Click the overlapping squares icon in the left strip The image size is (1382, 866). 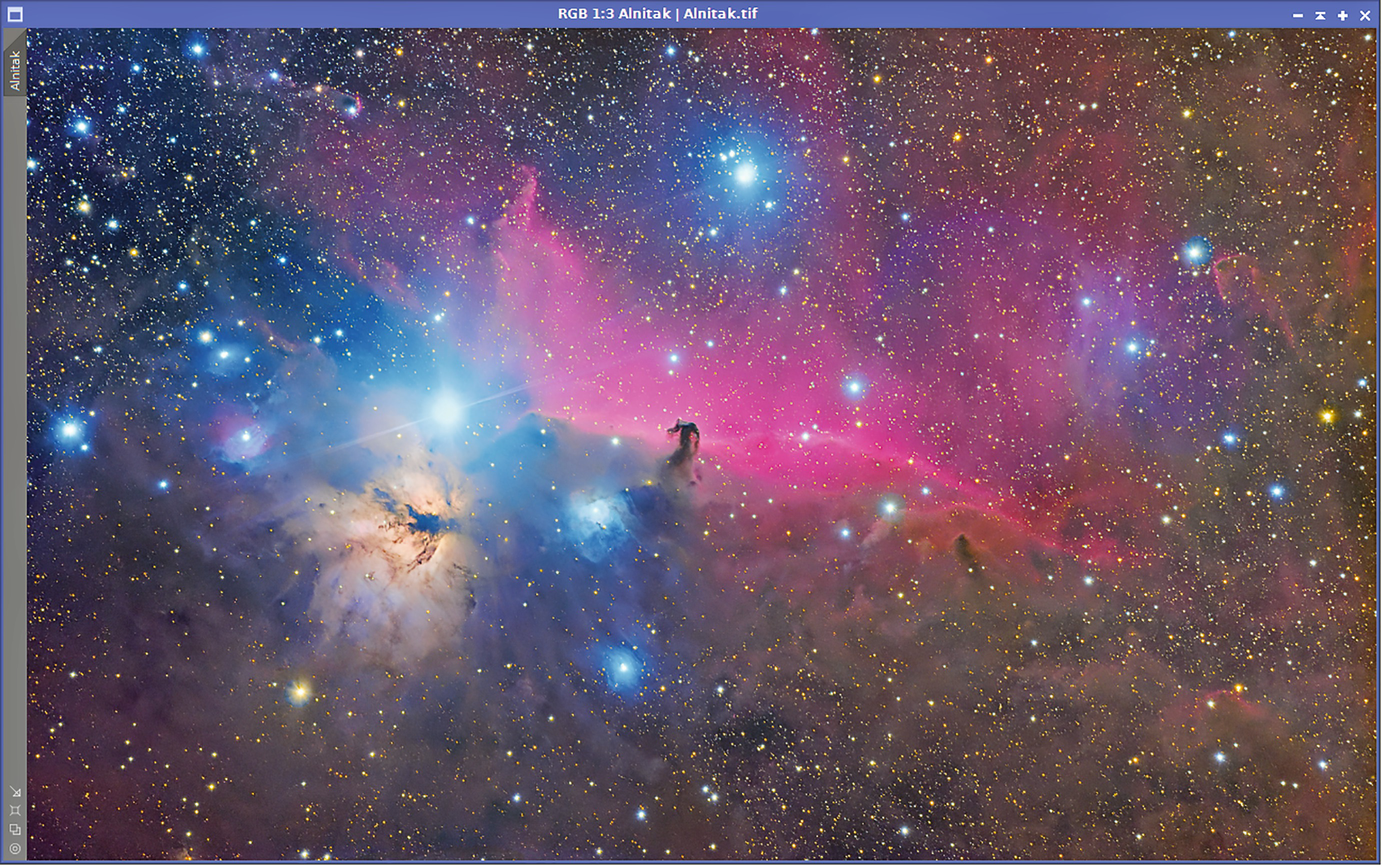[x=14, y=829]
